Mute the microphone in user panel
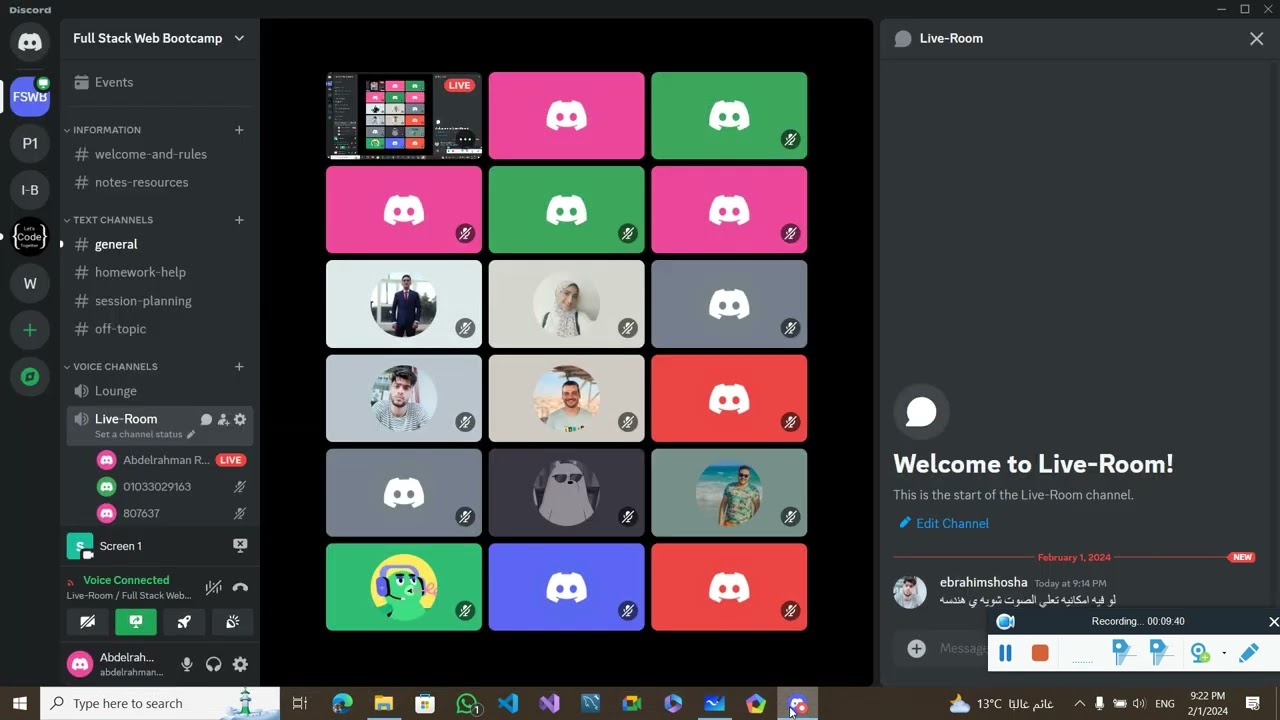 tap(186, 664)
